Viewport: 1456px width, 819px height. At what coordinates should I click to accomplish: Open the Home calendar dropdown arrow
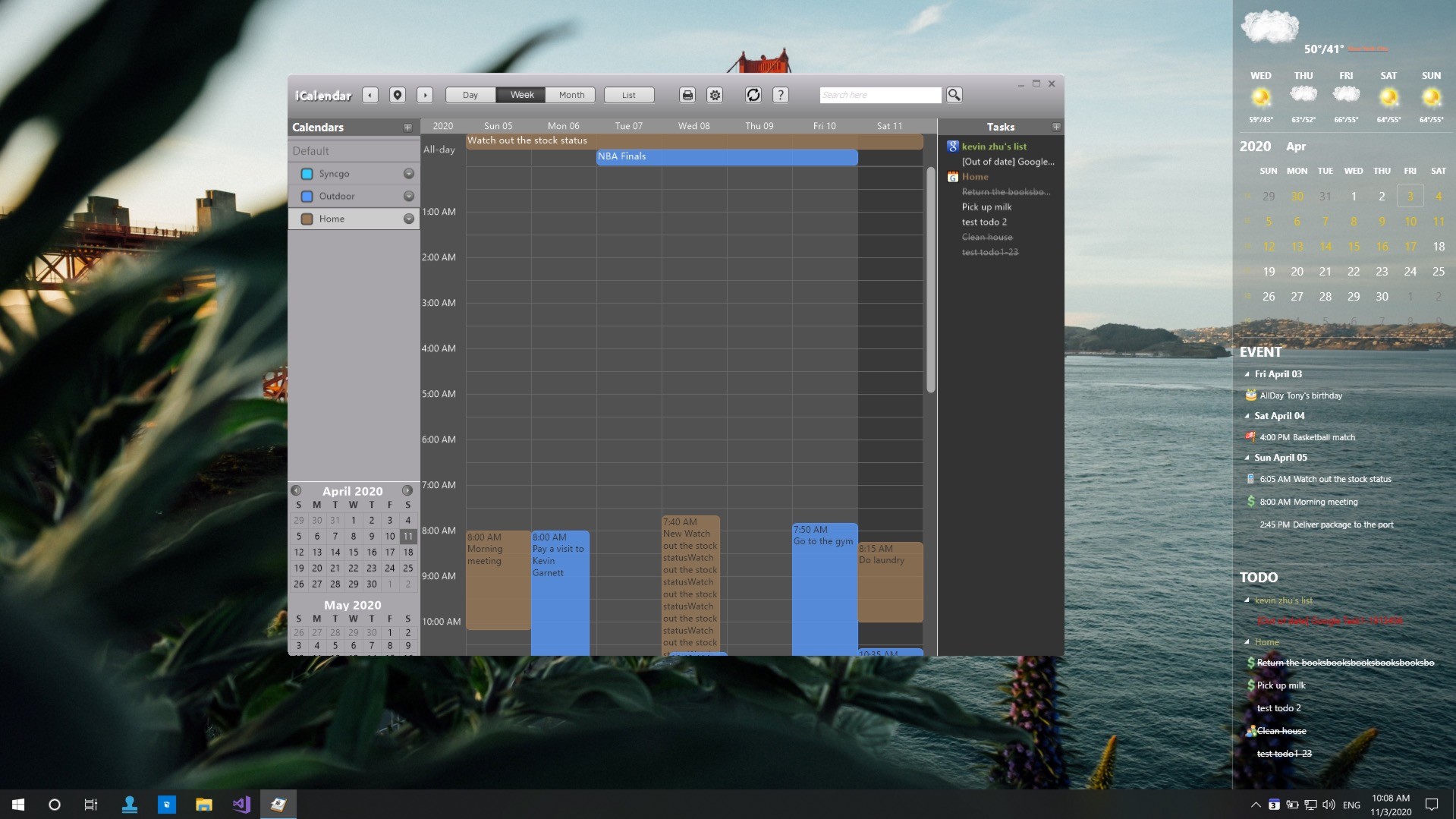(409, 218)
